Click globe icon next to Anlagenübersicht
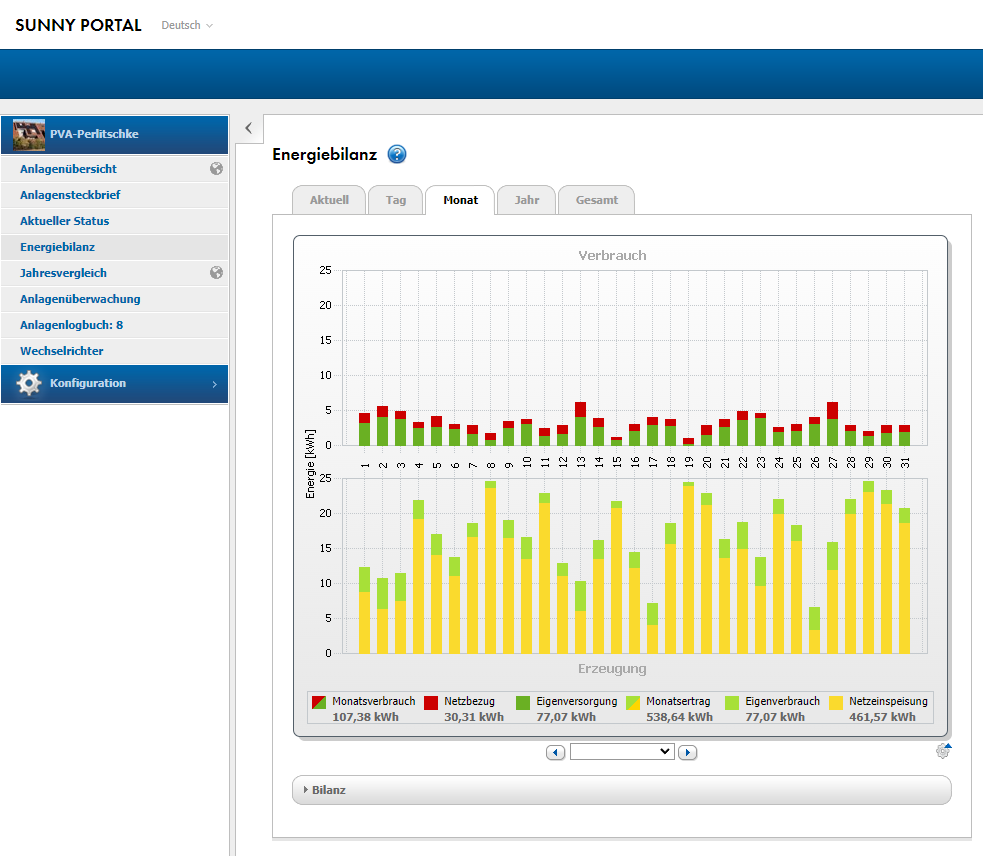The image size is (983, 856). pos(216,169)
